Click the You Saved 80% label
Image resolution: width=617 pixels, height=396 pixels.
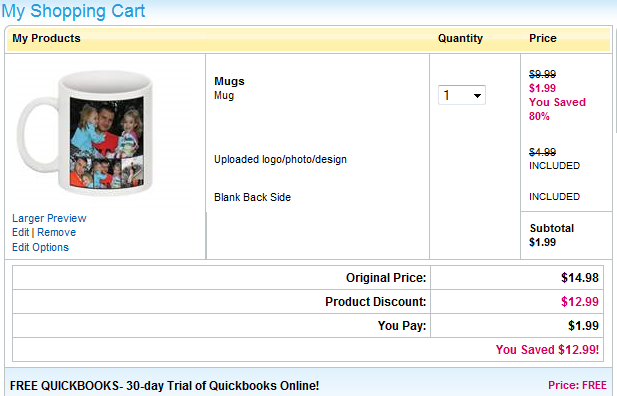coord(557,109)
